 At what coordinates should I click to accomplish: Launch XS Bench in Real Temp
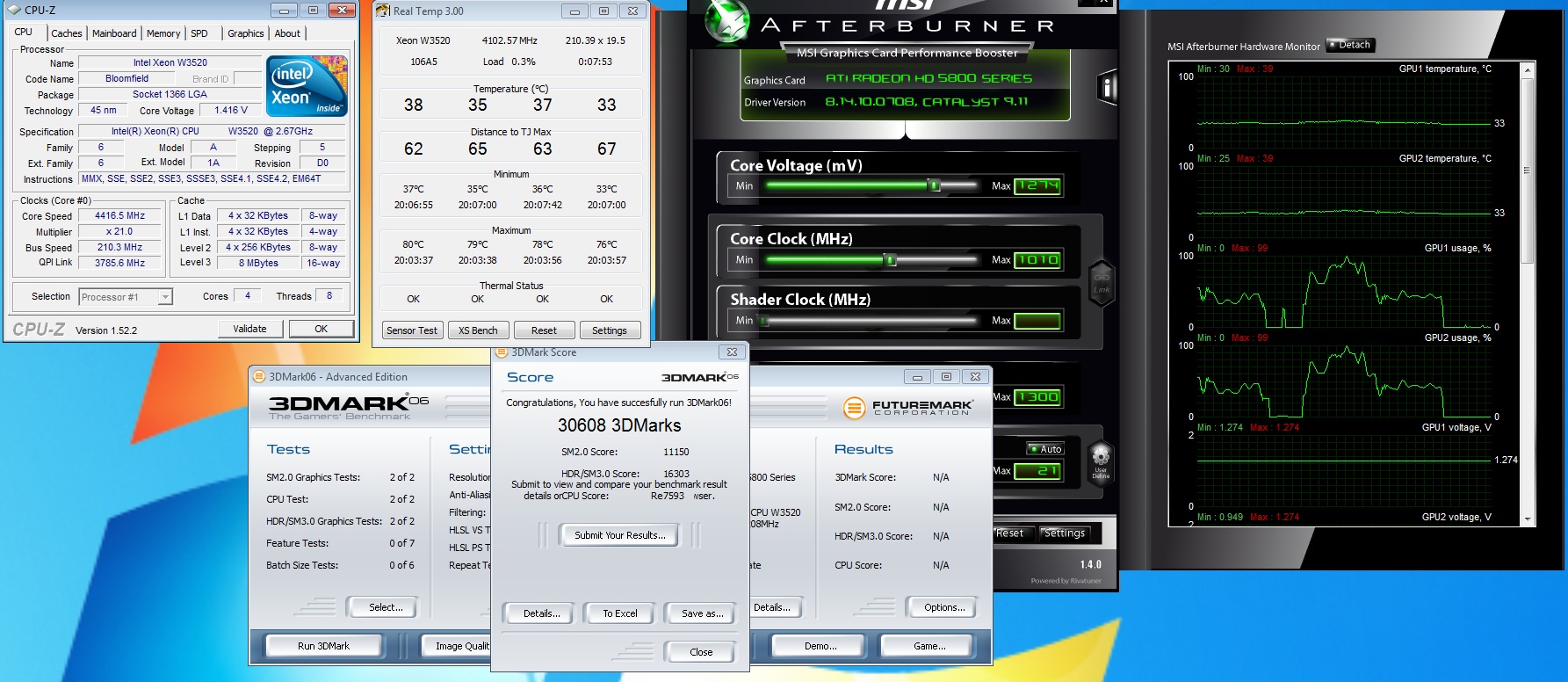point(478,330)
